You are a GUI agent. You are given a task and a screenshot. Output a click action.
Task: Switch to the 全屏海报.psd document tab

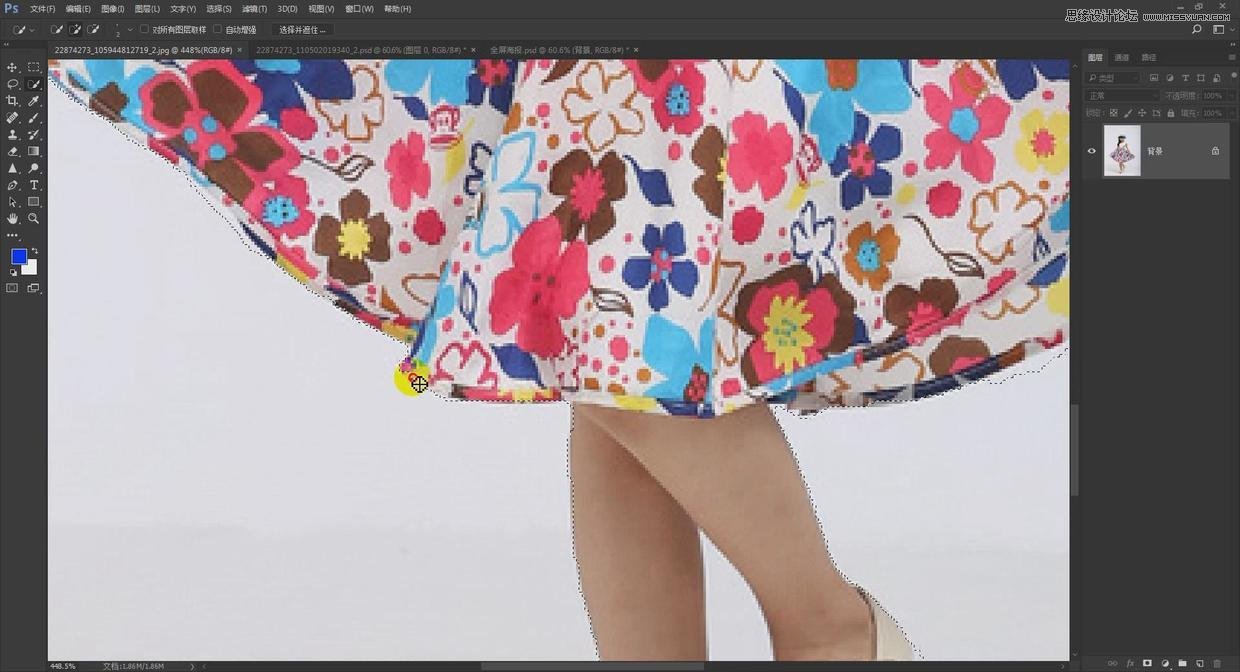tap(556, 49)
